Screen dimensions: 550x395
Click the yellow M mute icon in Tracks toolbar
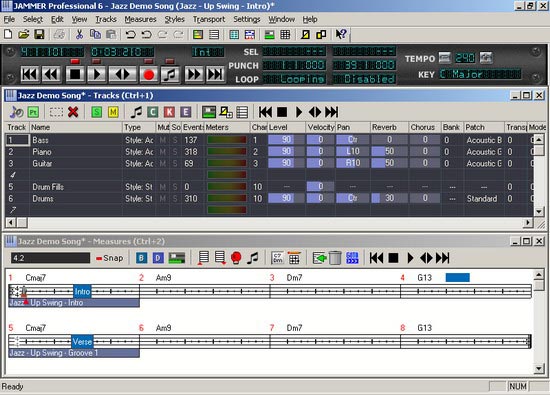(x=113, y=112)
